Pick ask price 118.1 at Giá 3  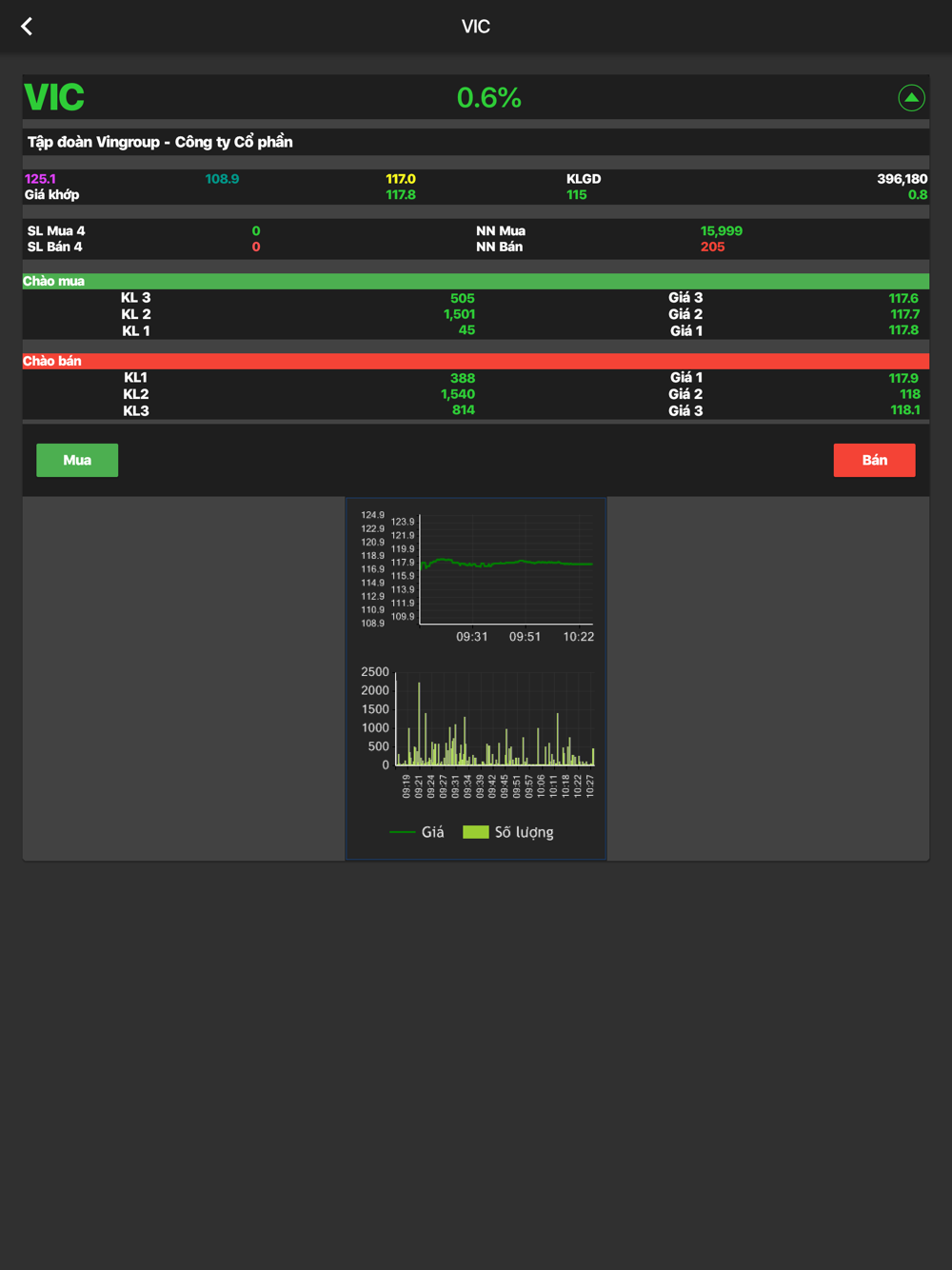pos(904,410)
